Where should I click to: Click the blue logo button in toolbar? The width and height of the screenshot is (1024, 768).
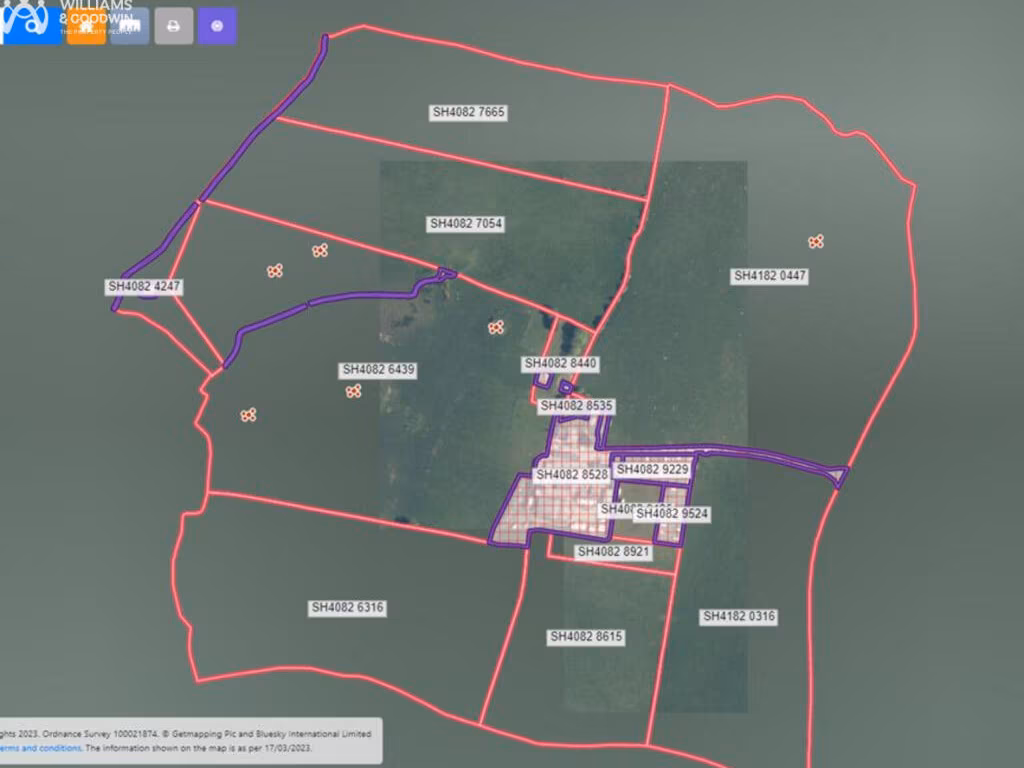[30, 24]
